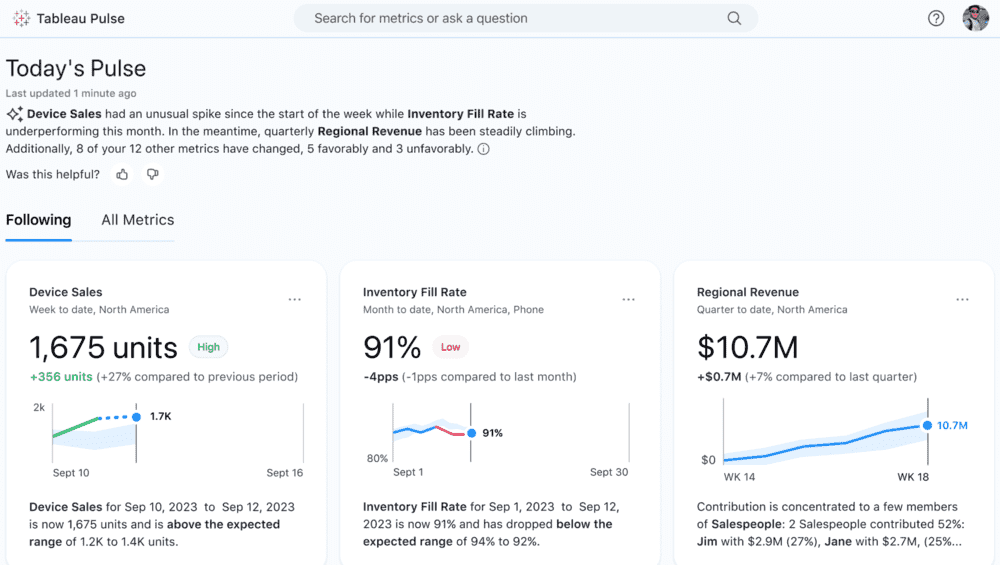This screenshot has height=565, width=1000.
Task: Click bold Device Sales in summary
Action: 64,114
